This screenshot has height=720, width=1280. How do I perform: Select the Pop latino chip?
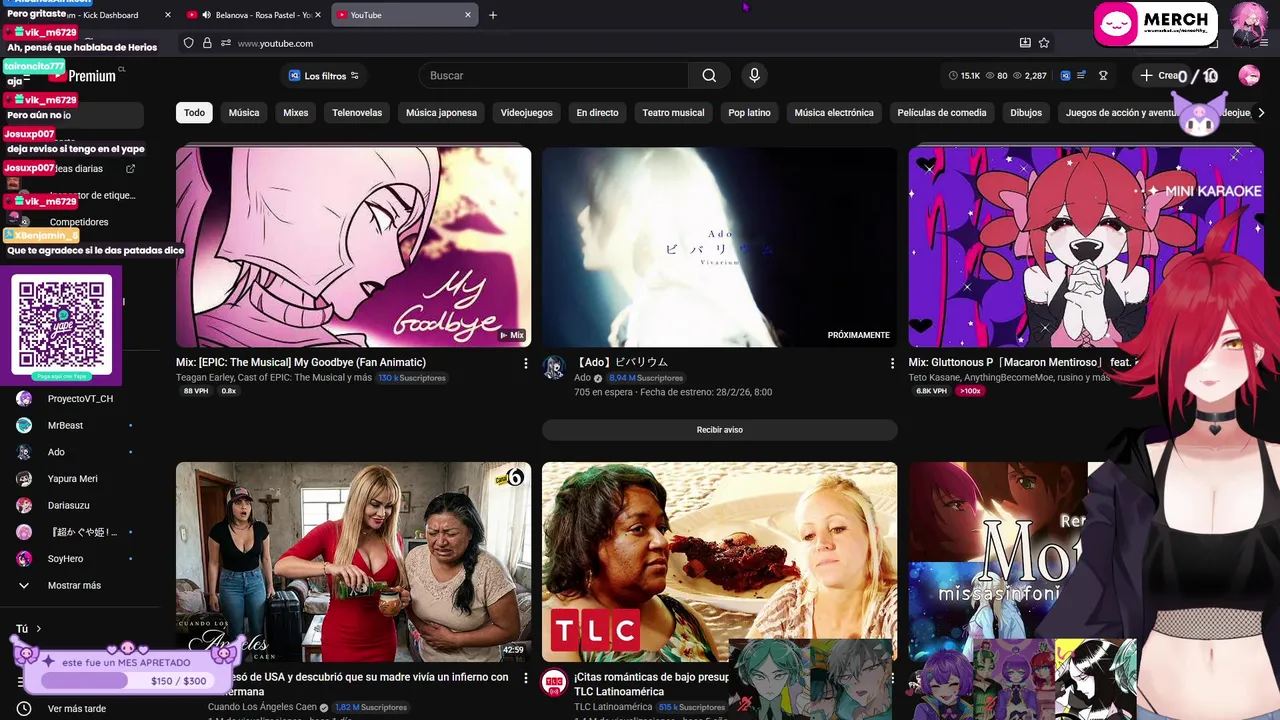[749, 113]
